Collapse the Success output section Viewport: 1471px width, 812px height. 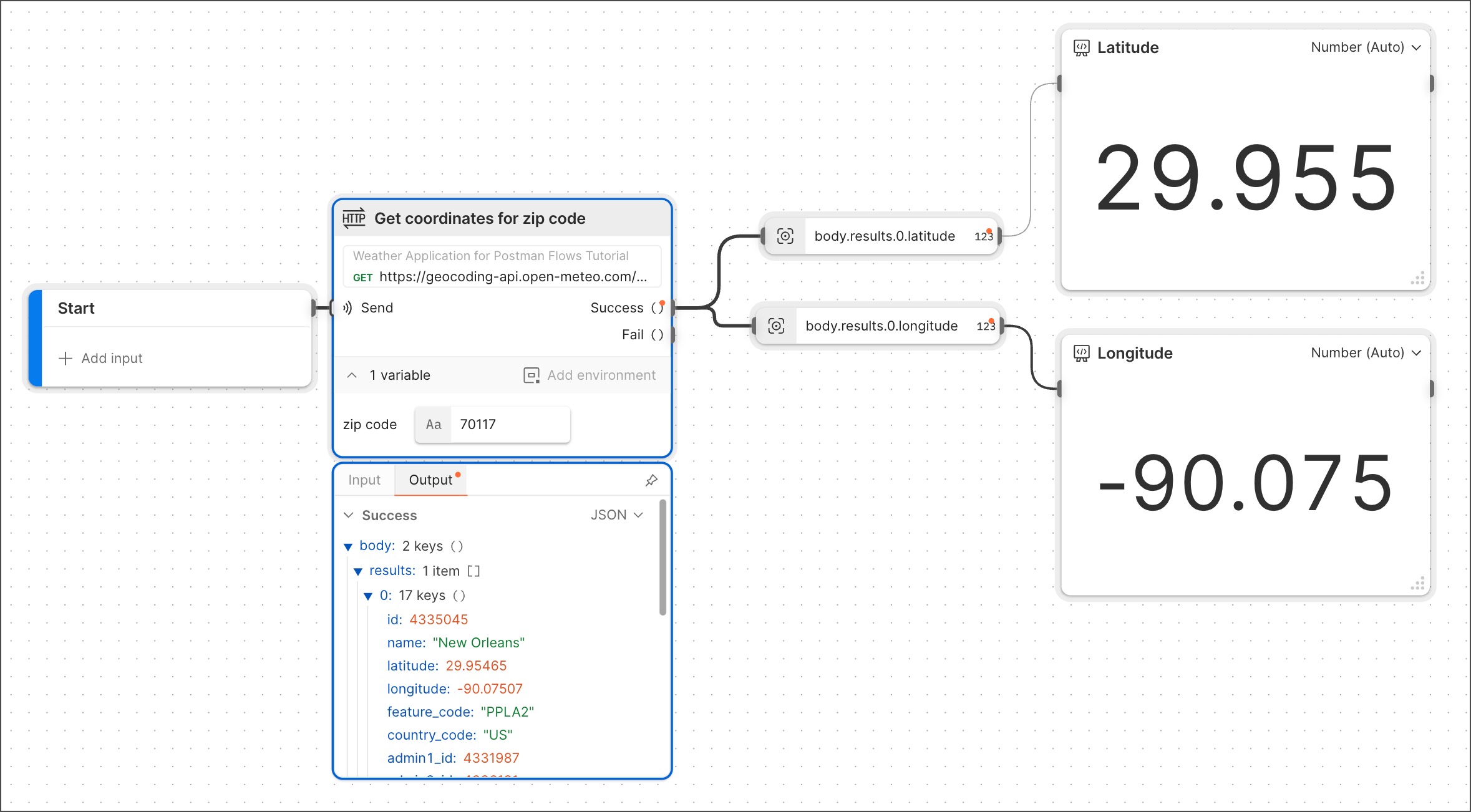pyautogui.click(x=349, y=515)
